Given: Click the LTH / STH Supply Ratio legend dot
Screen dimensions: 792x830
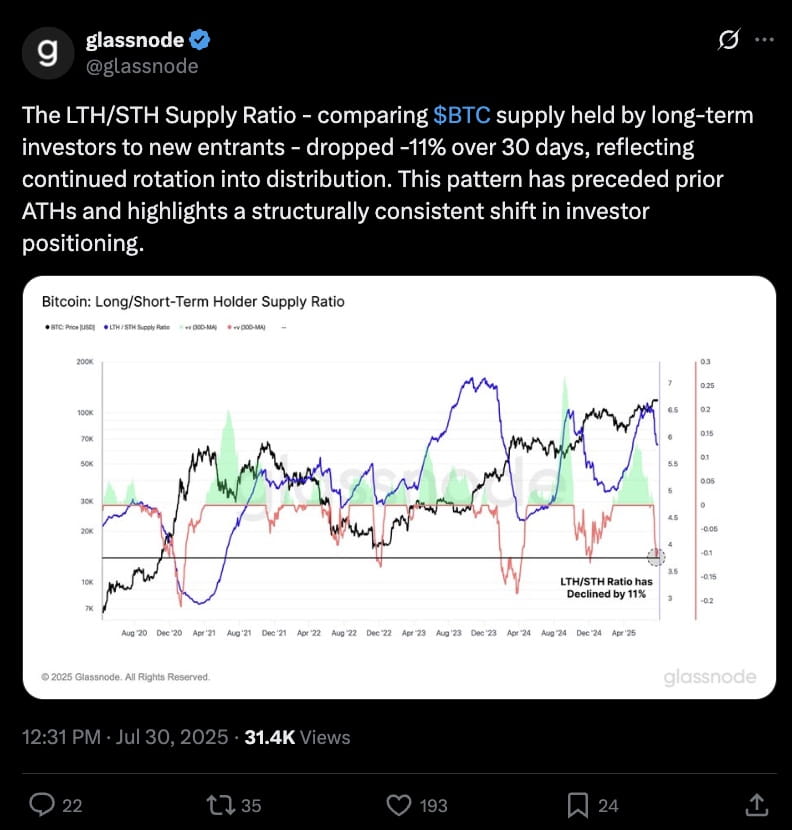Looking at the screenshot, I should click(106, 327).
